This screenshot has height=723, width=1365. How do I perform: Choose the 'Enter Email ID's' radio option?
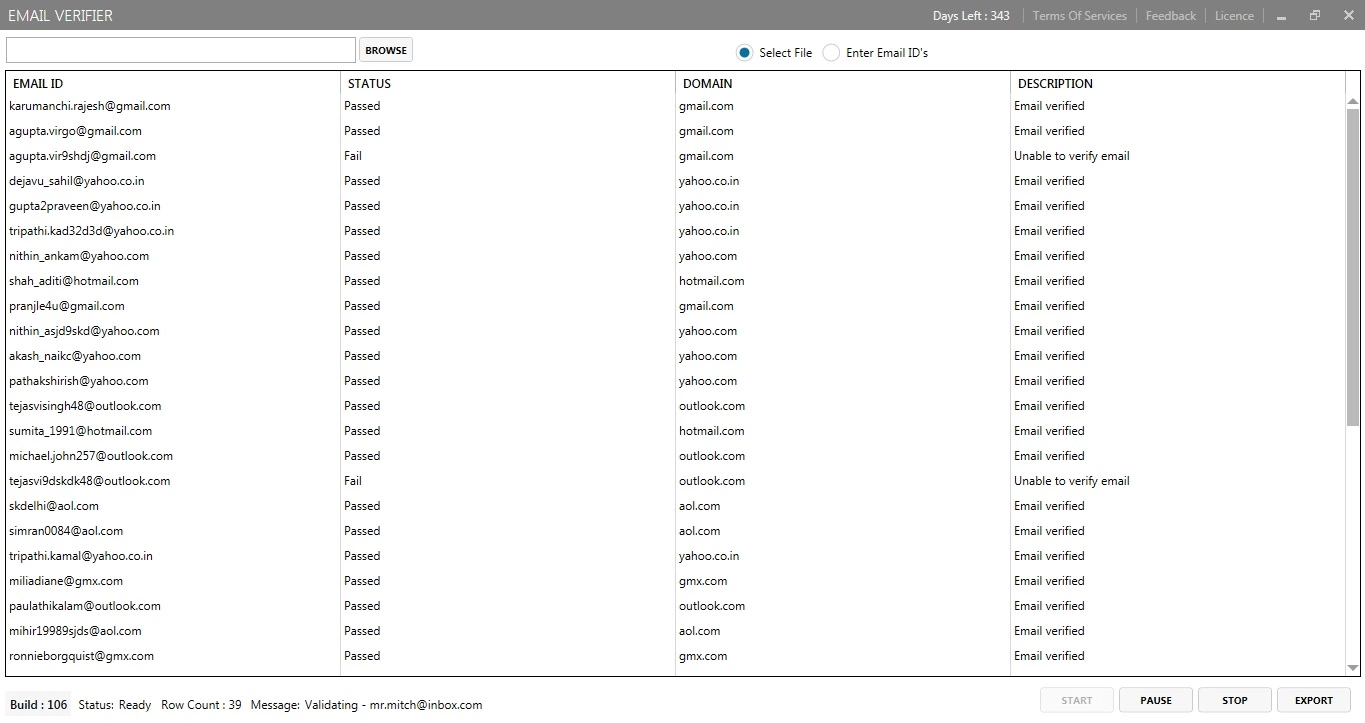[831, 53]
